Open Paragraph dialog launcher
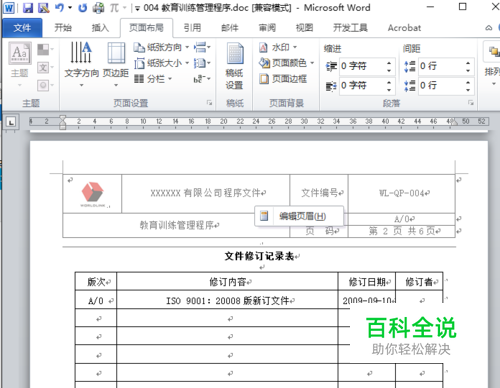The width and height of the screenshot is (500, 388). tap(471, 103)
